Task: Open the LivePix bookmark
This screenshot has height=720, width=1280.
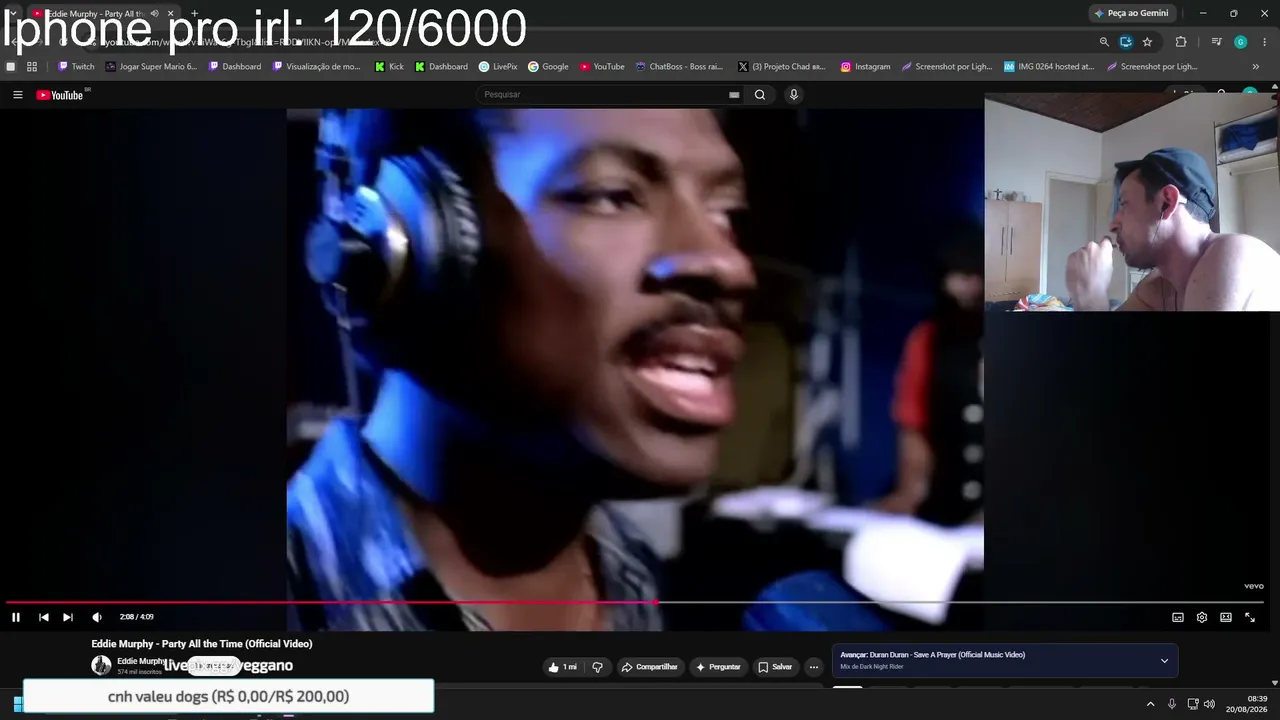Action: 498,67
